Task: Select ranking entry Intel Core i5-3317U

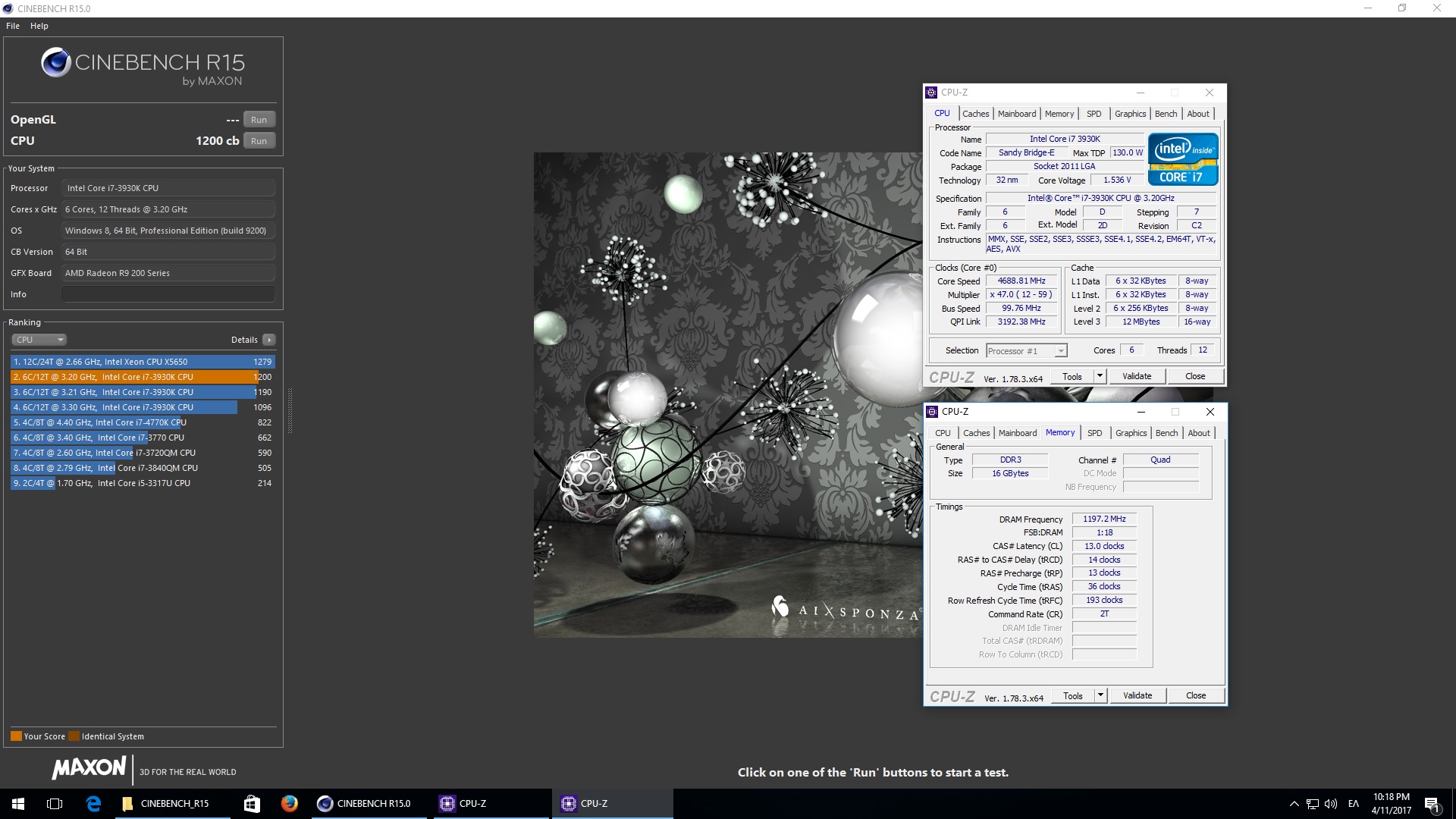Action: [x=143, y=483]
